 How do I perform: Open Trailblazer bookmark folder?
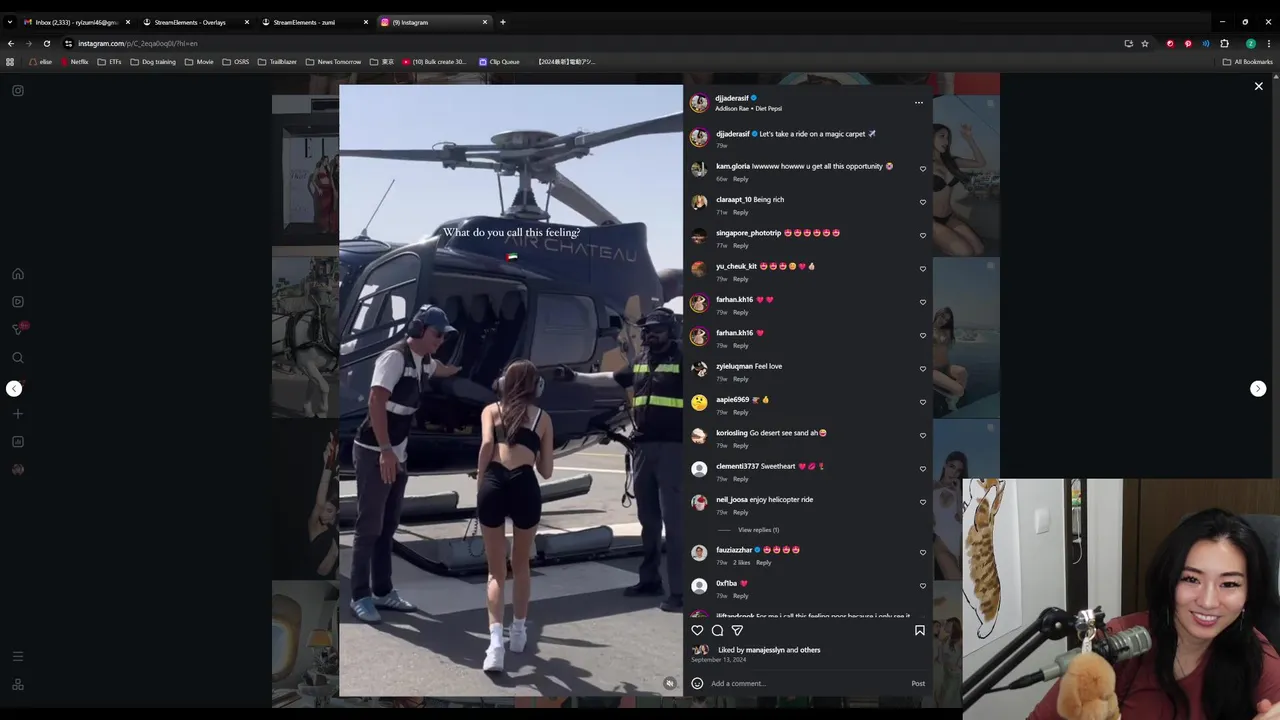point(277,62)
